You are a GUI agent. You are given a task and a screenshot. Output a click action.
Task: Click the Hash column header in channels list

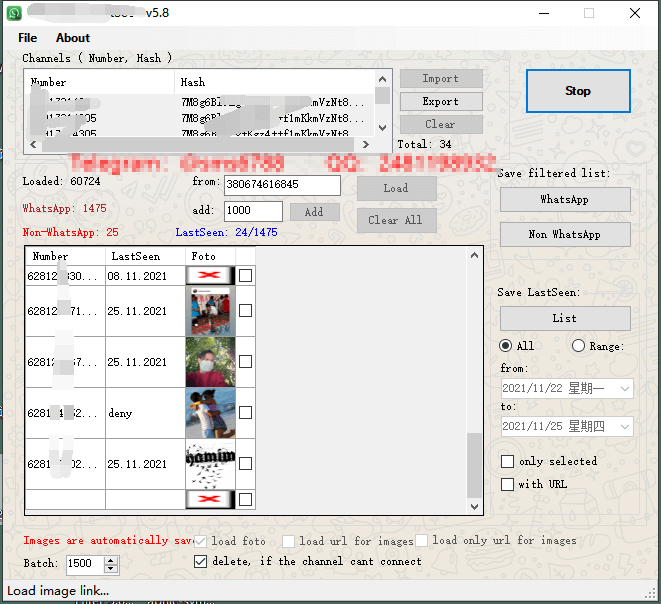[274, 82]
